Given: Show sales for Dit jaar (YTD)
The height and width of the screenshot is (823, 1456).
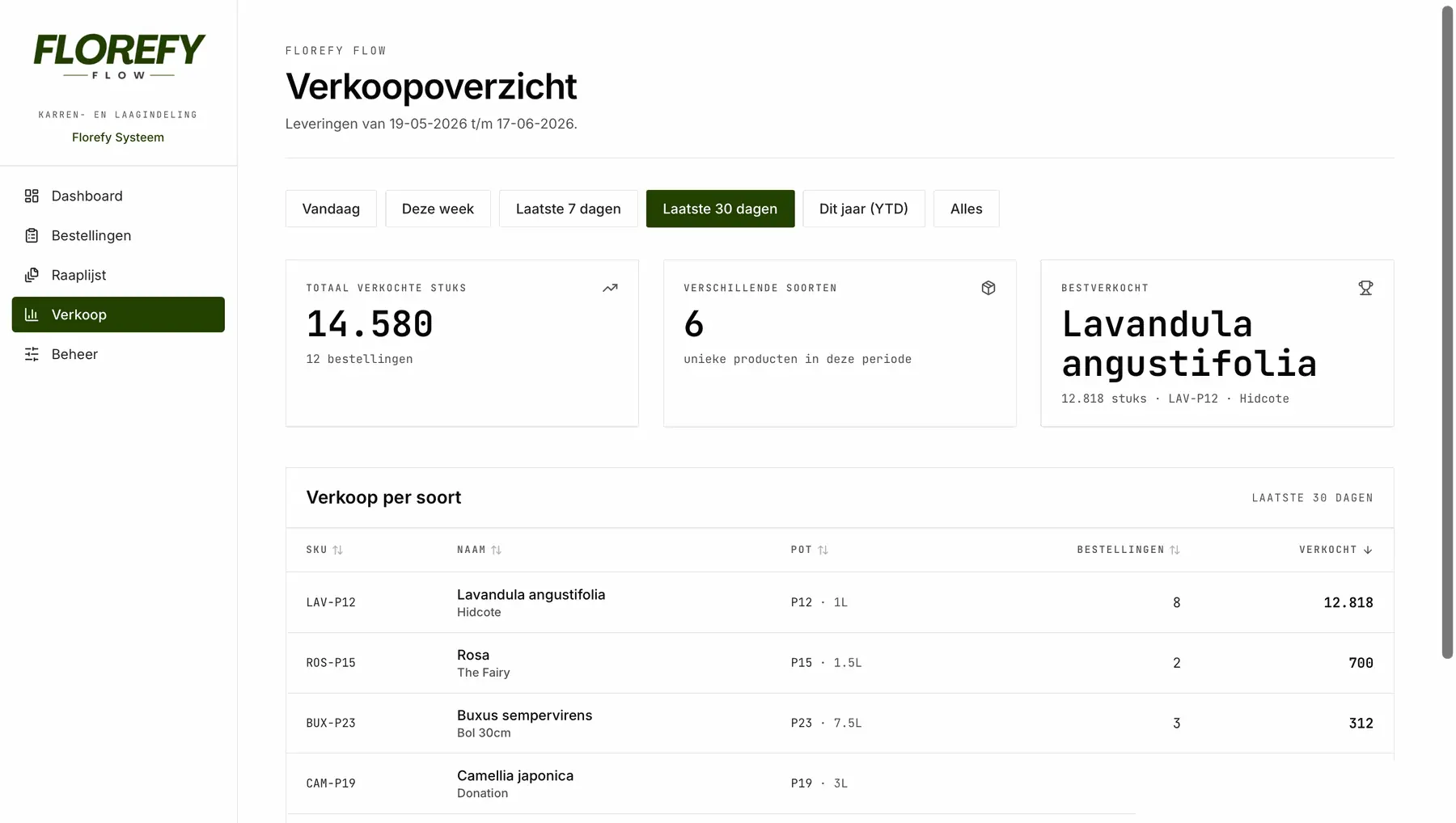Looking at the screenshot, I should coord(863,209).
